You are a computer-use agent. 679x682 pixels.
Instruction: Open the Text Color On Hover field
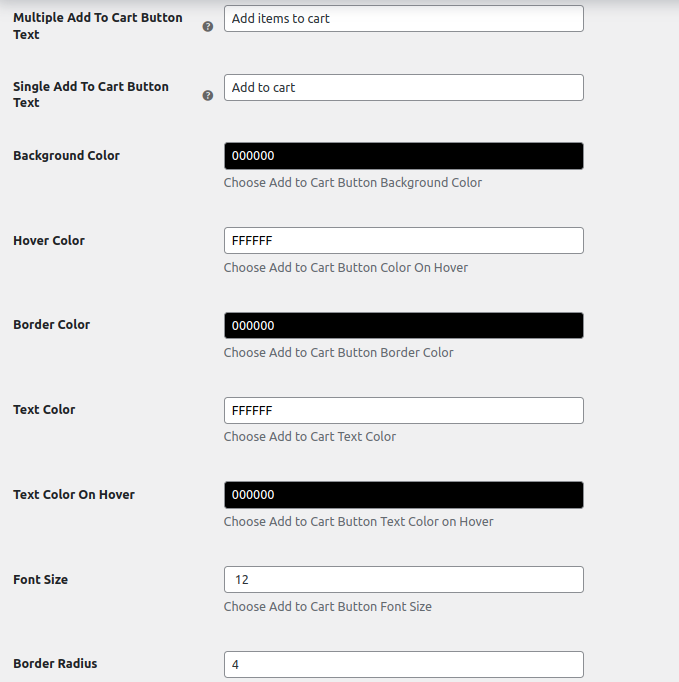coord(403,495)
